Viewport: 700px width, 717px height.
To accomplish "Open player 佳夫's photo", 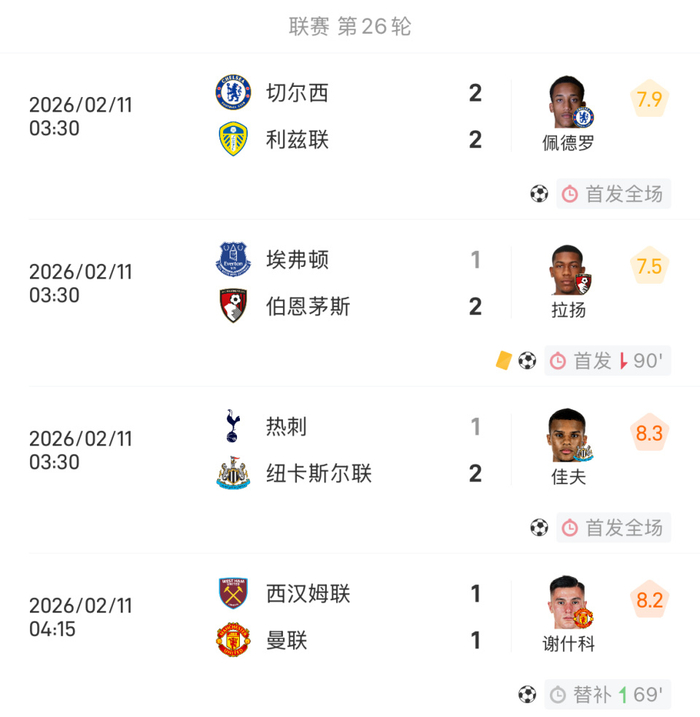I will point(568,435).
